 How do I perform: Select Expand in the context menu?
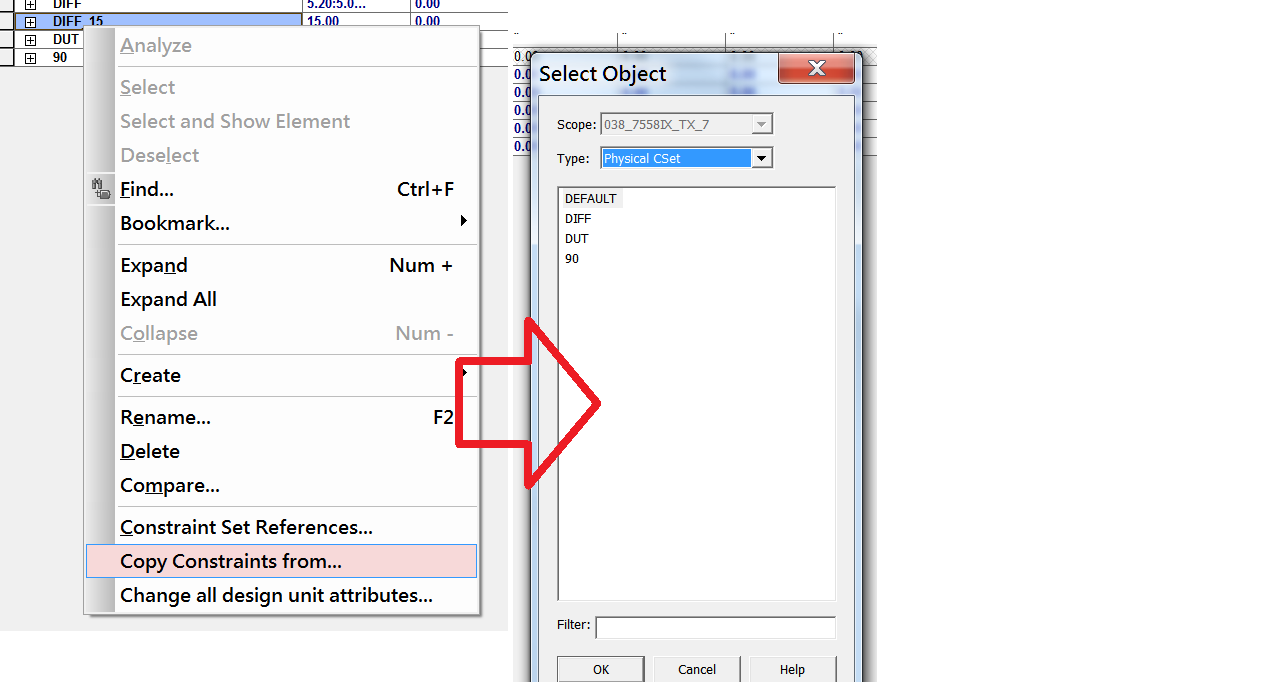point(287,265)
